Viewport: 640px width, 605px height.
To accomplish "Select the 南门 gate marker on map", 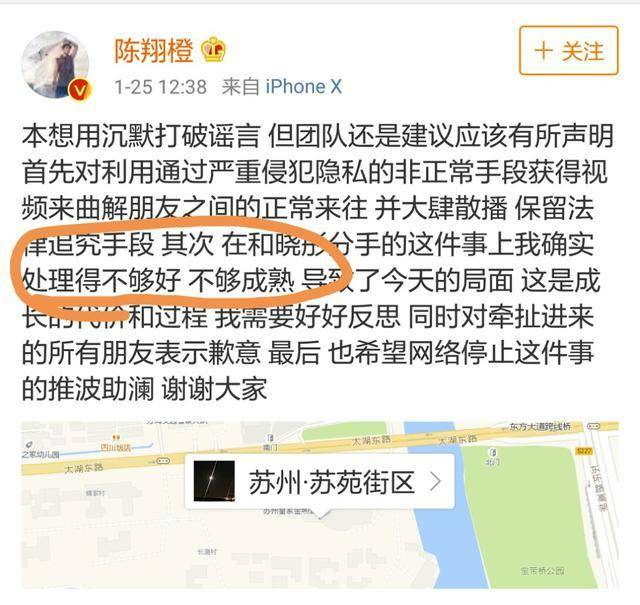I will point(270,443).
